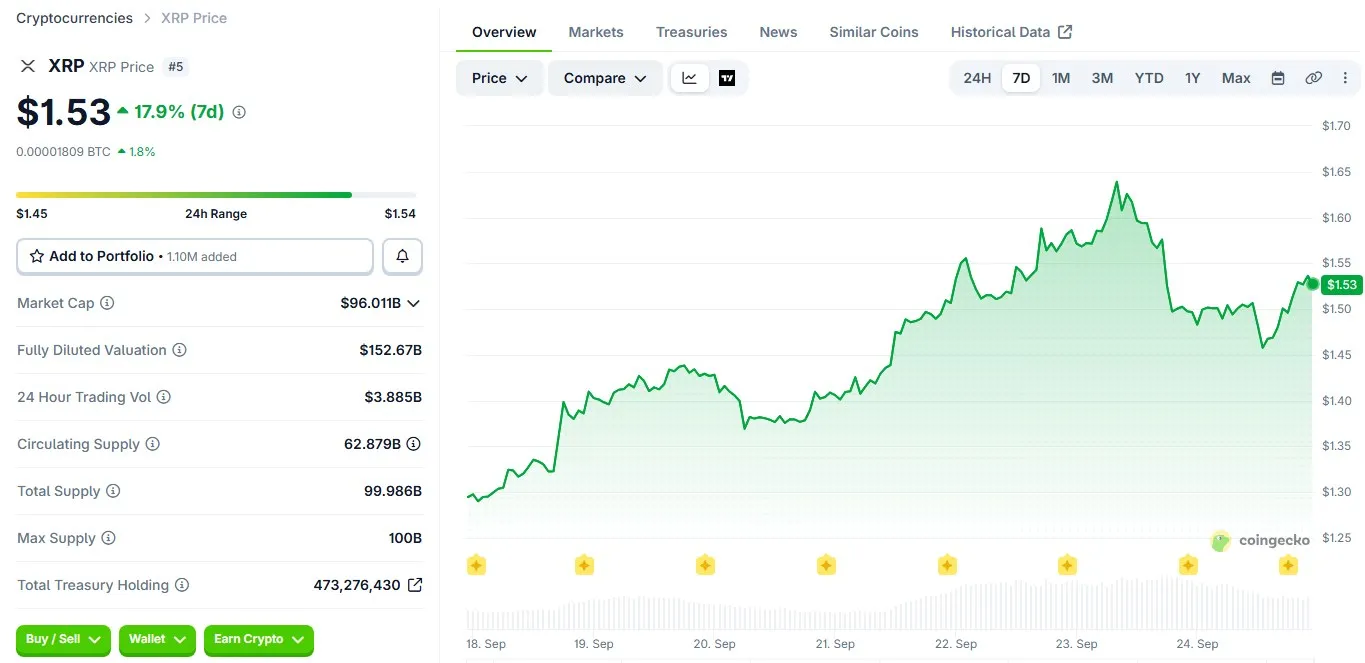The image size is (1365, 663).
Task: Click the XRP logo icon
Action: point(28,67)
